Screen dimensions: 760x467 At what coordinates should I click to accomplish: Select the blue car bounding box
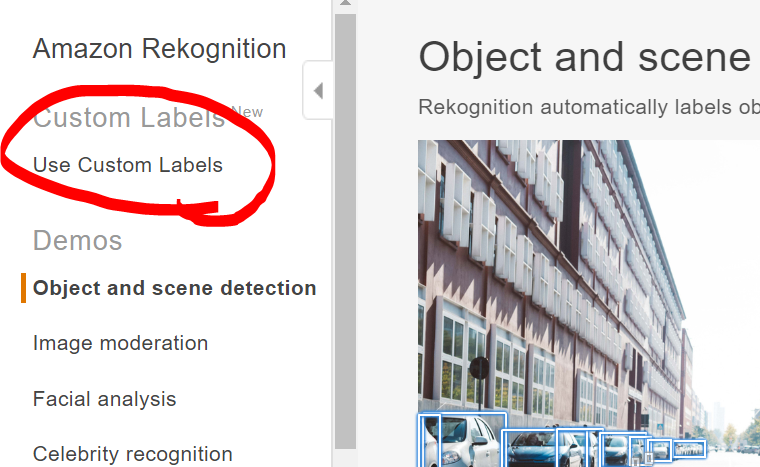pyautogui.click(x=529, y=449)
